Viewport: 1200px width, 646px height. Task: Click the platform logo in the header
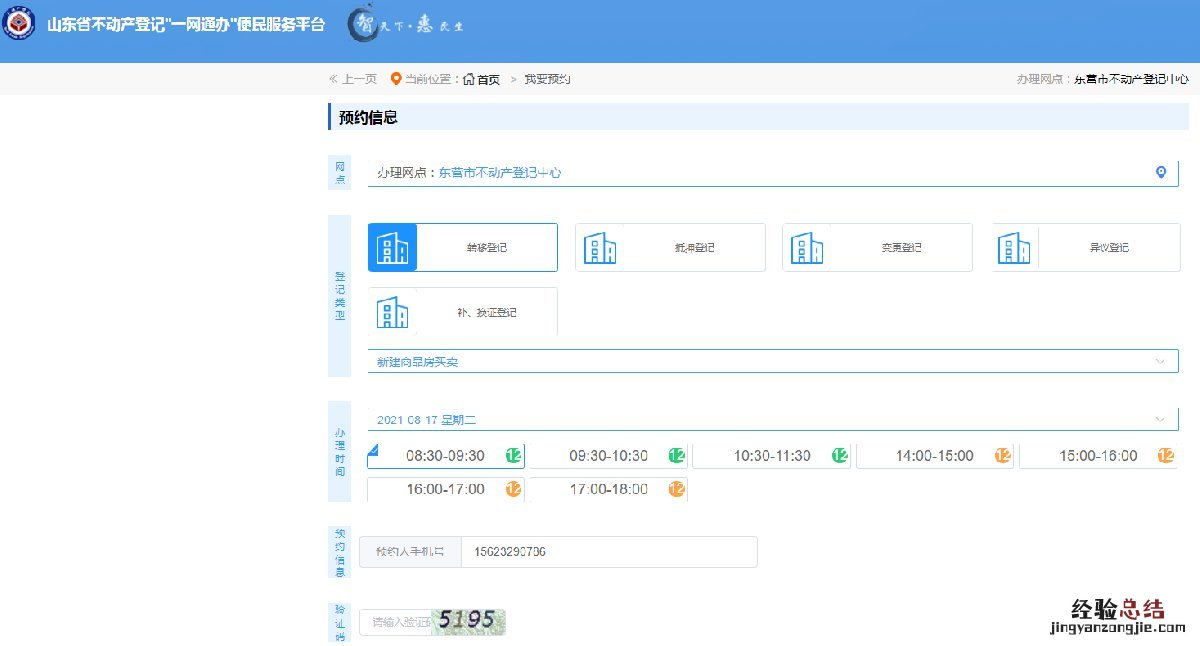coord(18,24)
